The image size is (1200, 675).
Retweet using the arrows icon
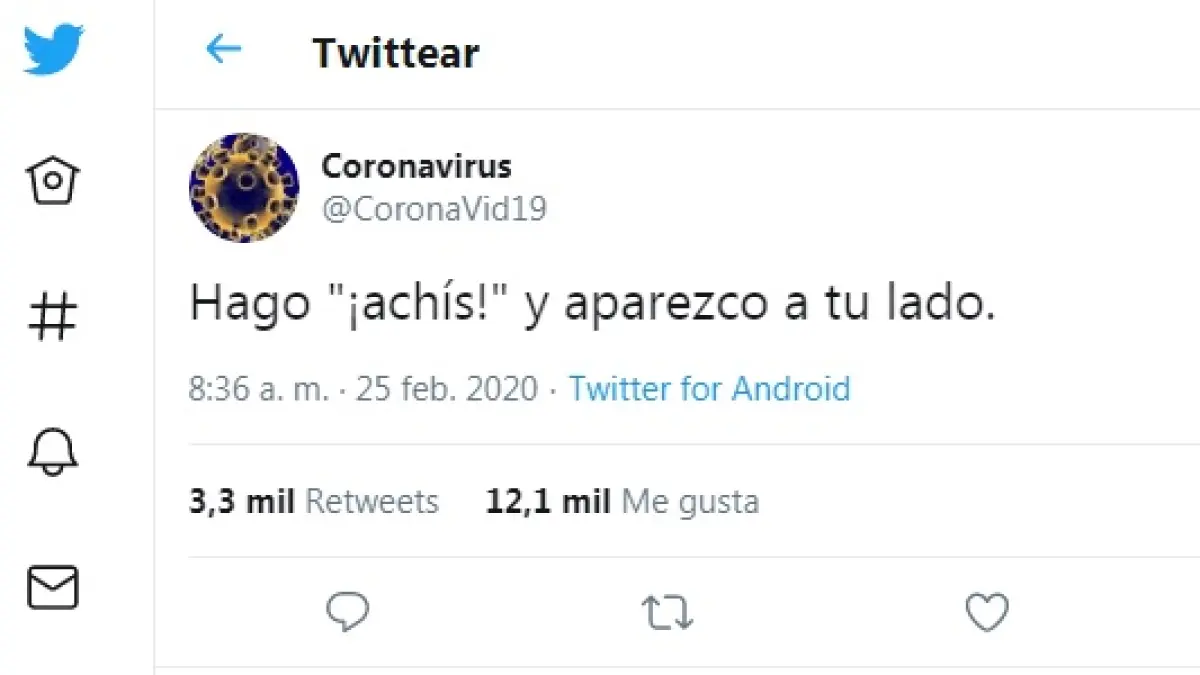point(667,613)
